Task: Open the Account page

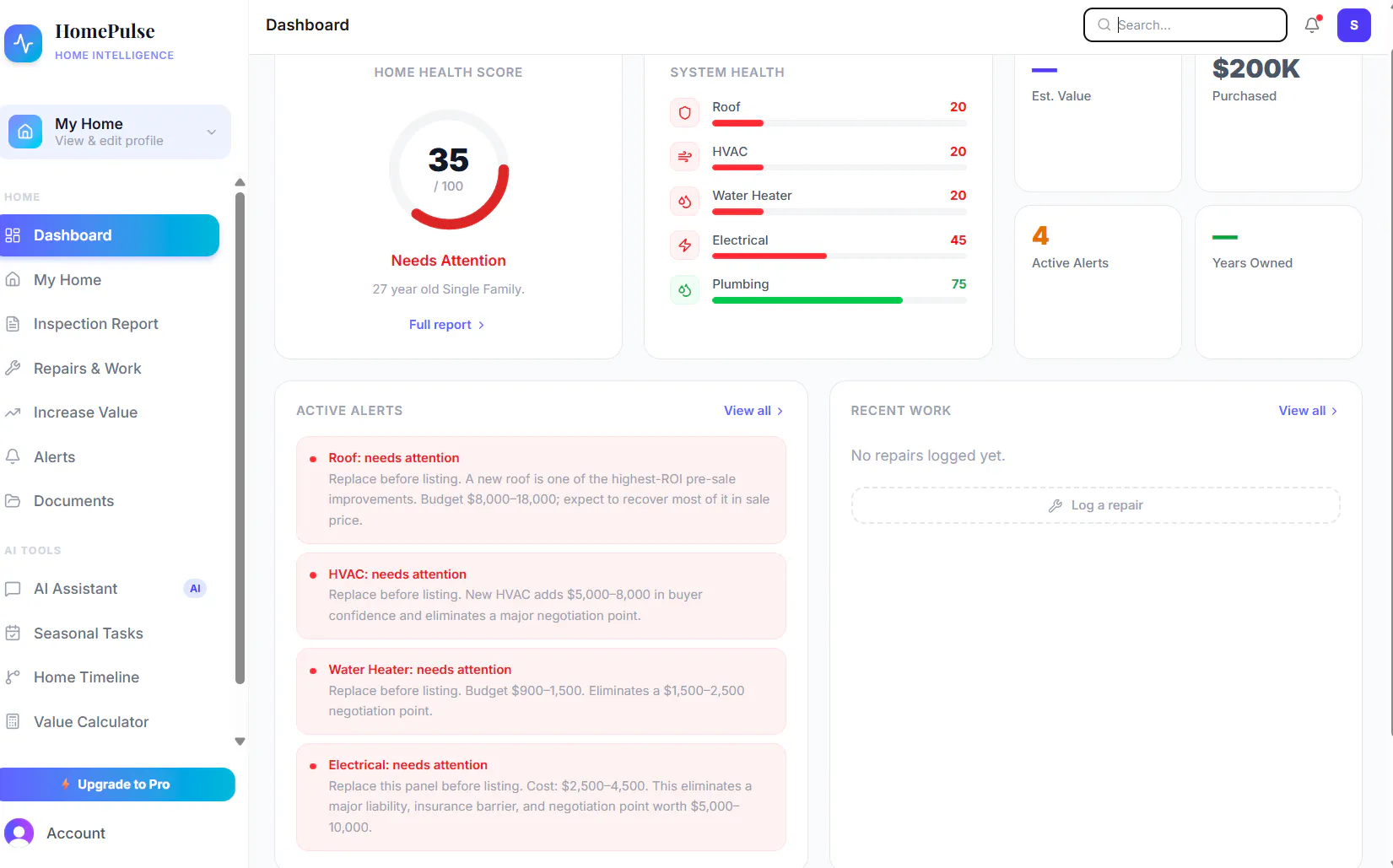Action: (76, 833)
